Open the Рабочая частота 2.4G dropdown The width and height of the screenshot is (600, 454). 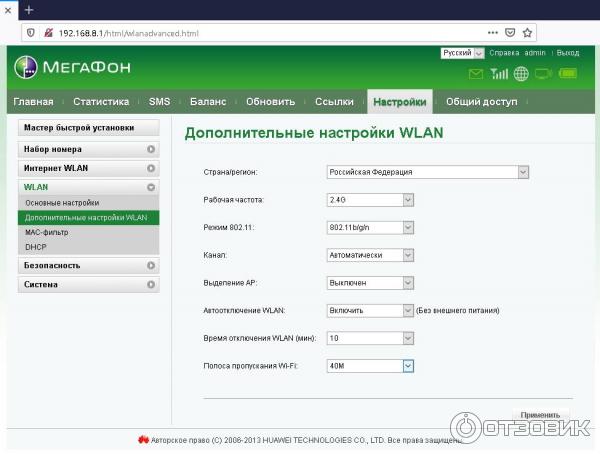pos(370,199)
